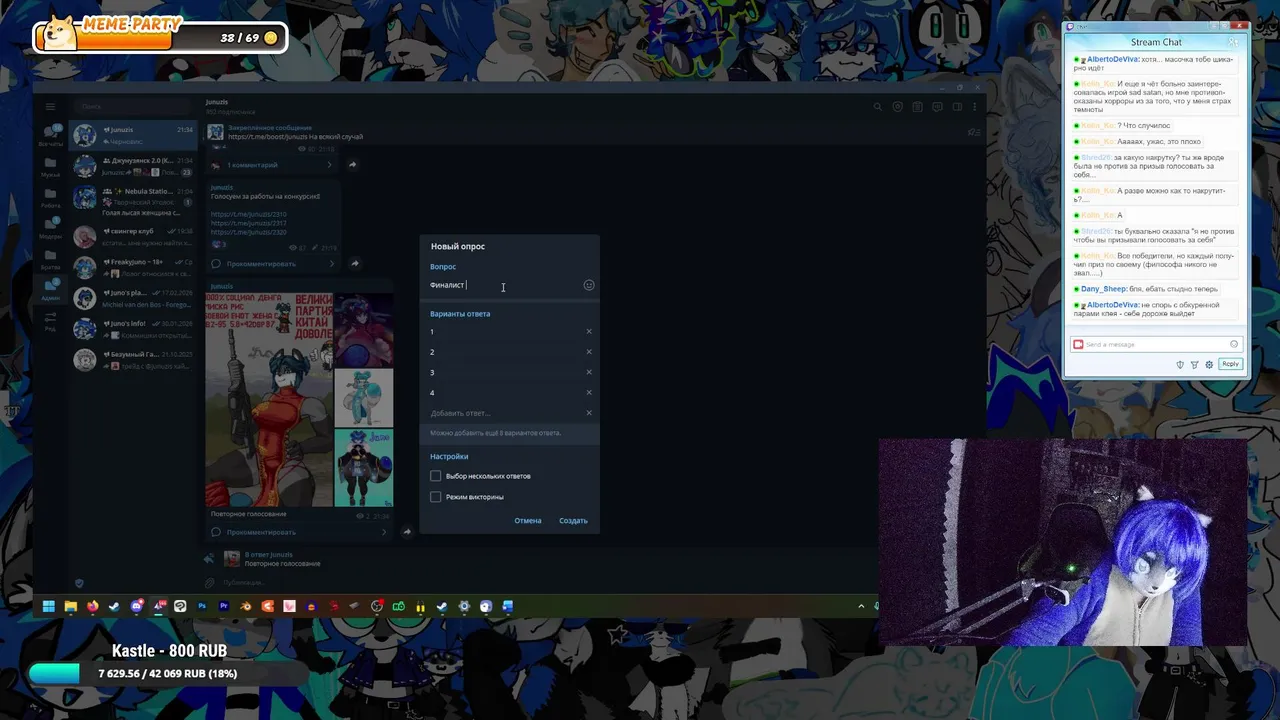Open '1 комментарий' thread
The height and width of the screenshot is (720, 1280).
tap(272, 165)
